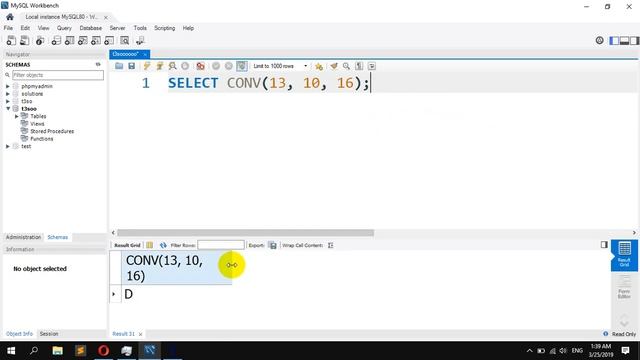
Task: Click the create new function icon
Action: (109, 40)
